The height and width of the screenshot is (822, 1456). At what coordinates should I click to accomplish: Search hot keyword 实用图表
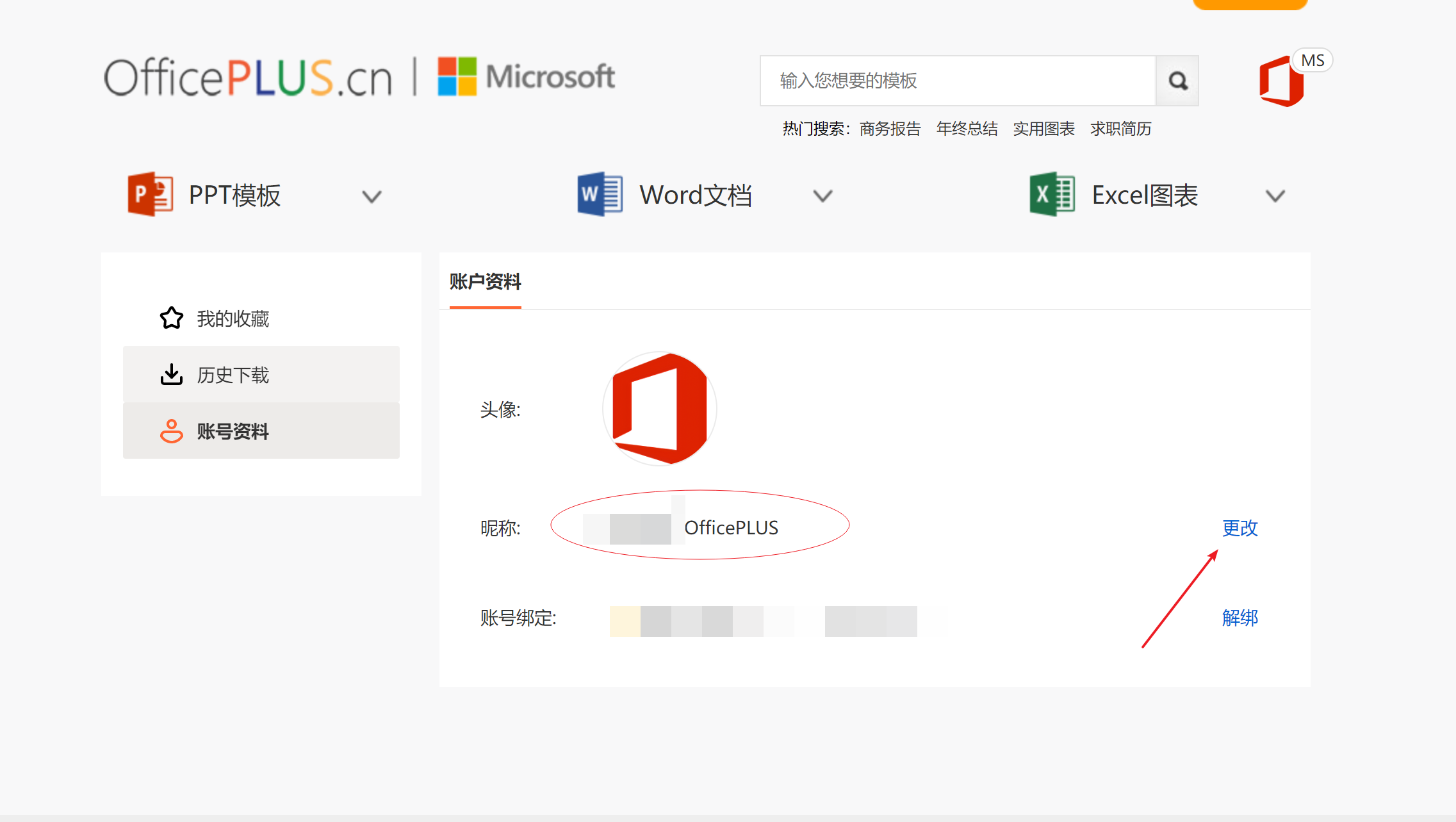click(1044, 129)
